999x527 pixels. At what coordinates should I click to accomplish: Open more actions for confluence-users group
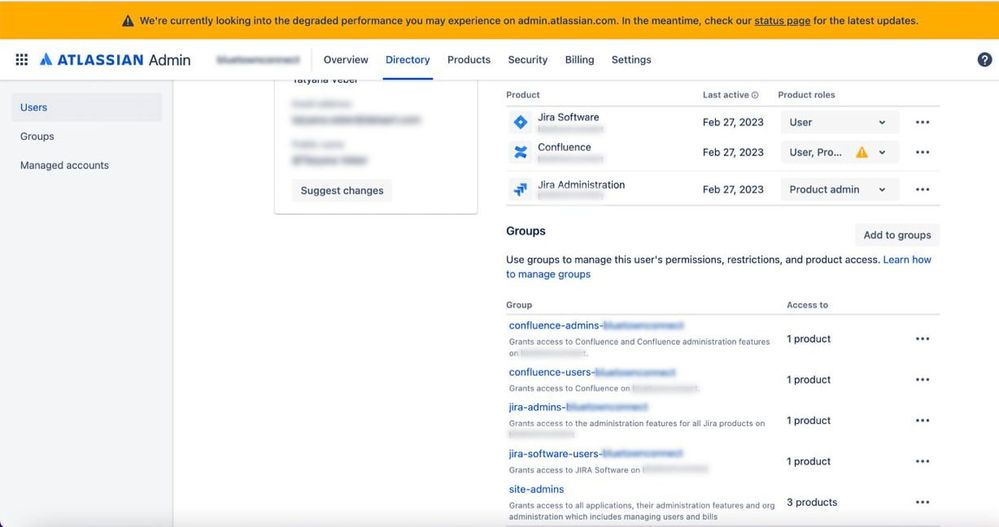(x=922, y=379)
